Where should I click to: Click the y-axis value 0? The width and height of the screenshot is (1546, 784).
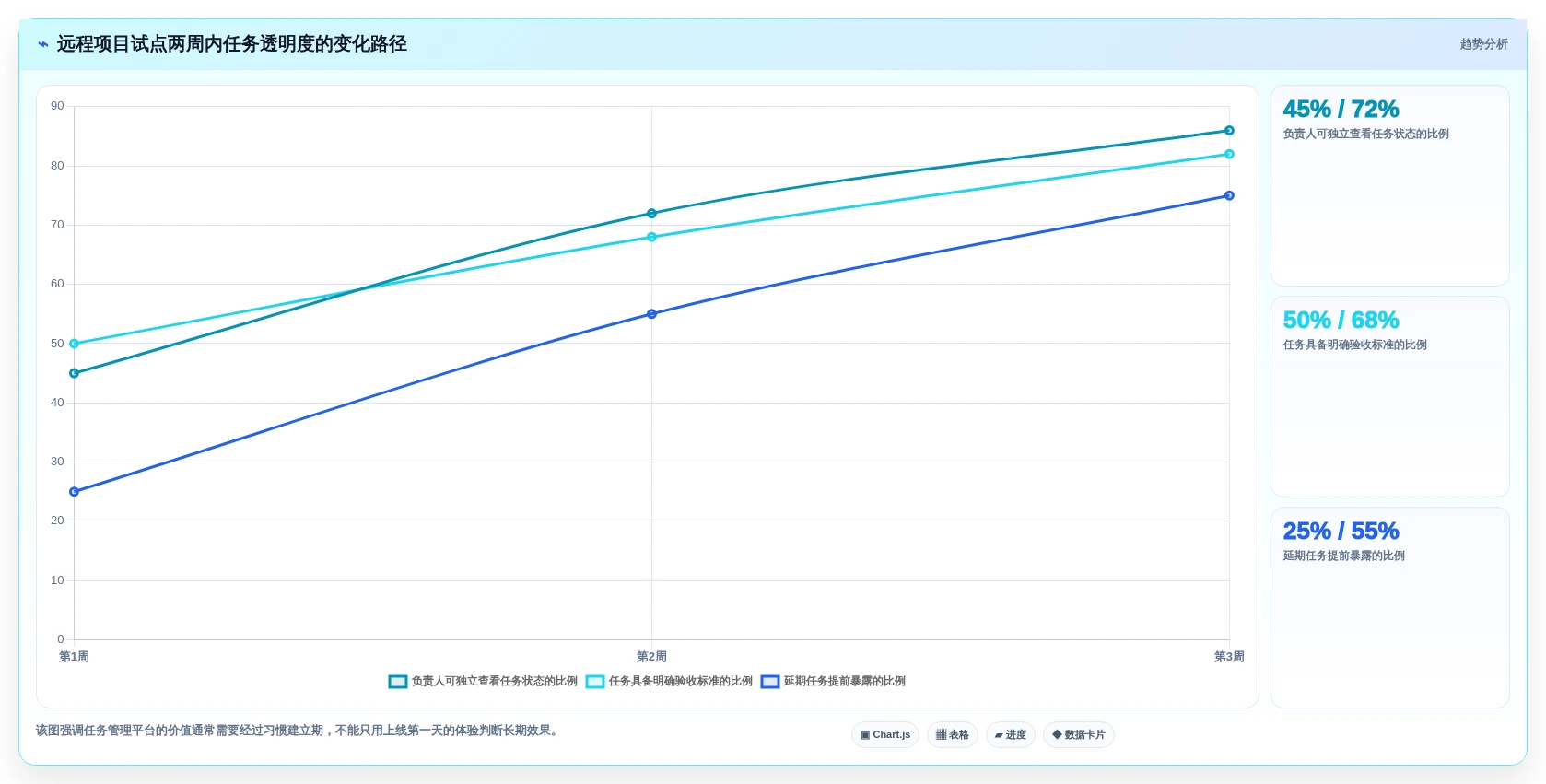coord(61,639)
